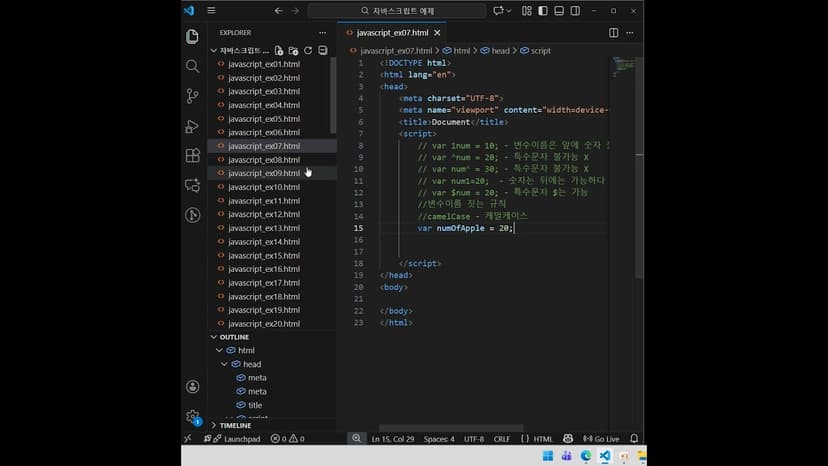Collapse the project folder section
The image size is (828, 466).
[214, 51]
